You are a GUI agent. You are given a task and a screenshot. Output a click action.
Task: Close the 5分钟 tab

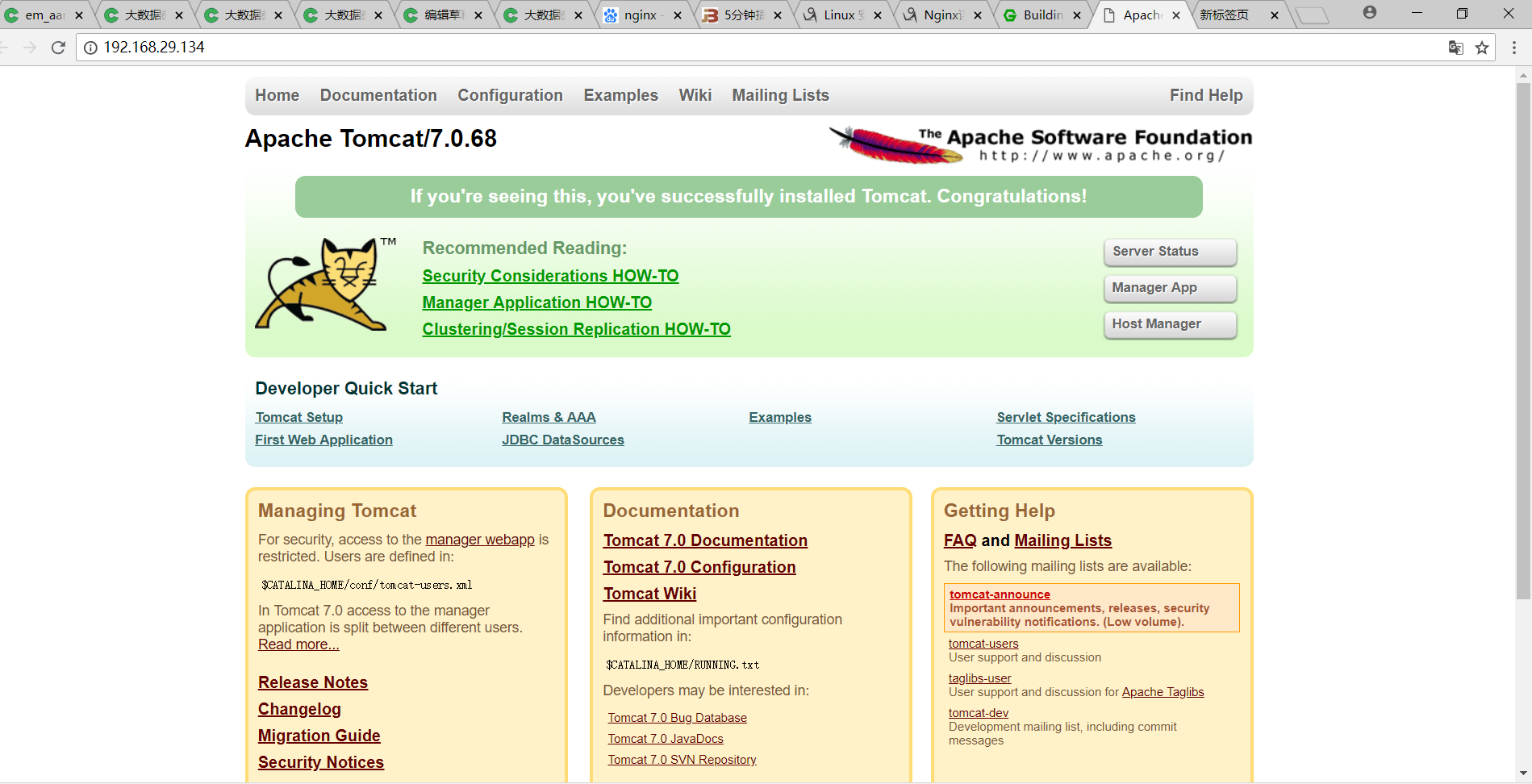pos(778,15)
